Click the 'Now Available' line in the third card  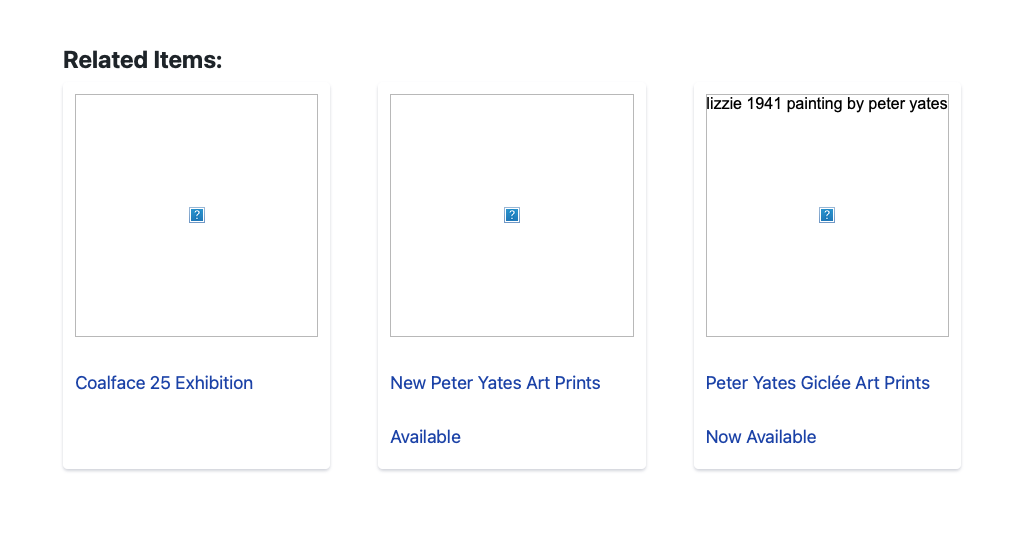coord(761,437)
